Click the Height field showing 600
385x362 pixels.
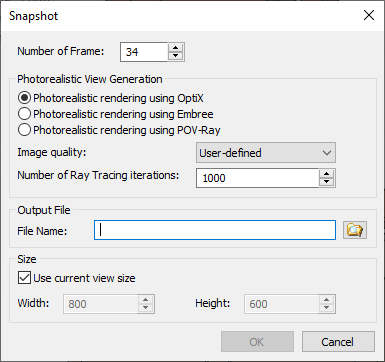[x=281, y=304]
